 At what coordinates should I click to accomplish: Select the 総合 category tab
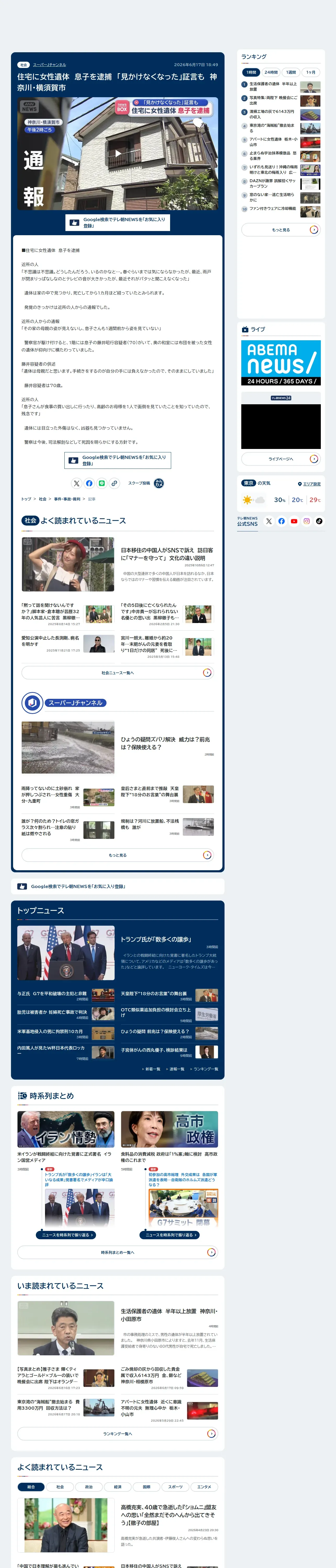click(31, 1486)
